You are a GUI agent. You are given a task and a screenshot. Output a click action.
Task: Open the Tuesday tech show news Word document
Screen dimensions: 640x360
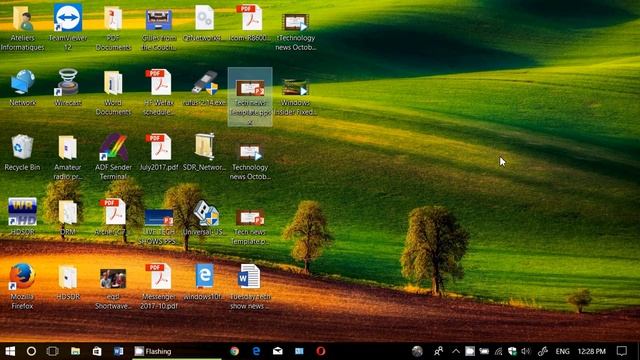click(x=250, y=287)
